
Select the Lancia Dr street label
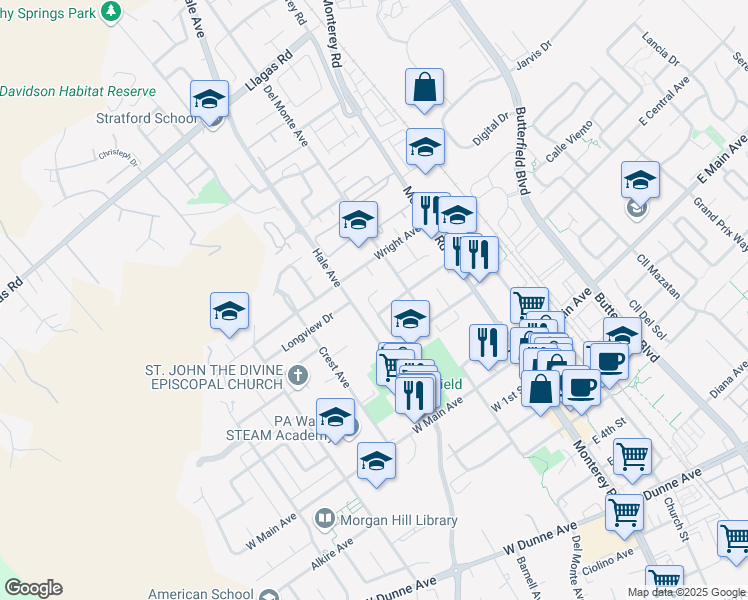[x=661, y=49]
